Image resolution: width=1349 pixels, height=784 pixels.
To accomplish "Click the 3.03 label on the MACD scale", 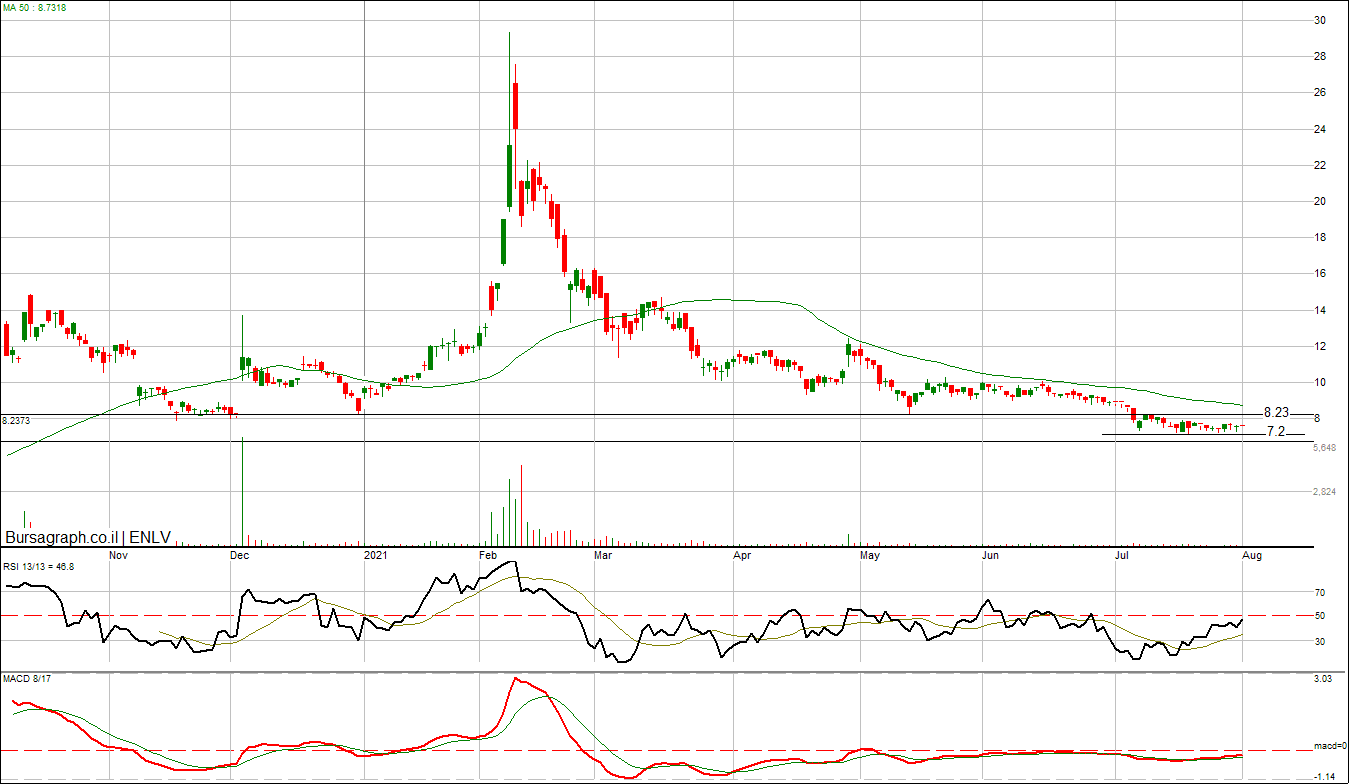I will [x=1323, y=680].
